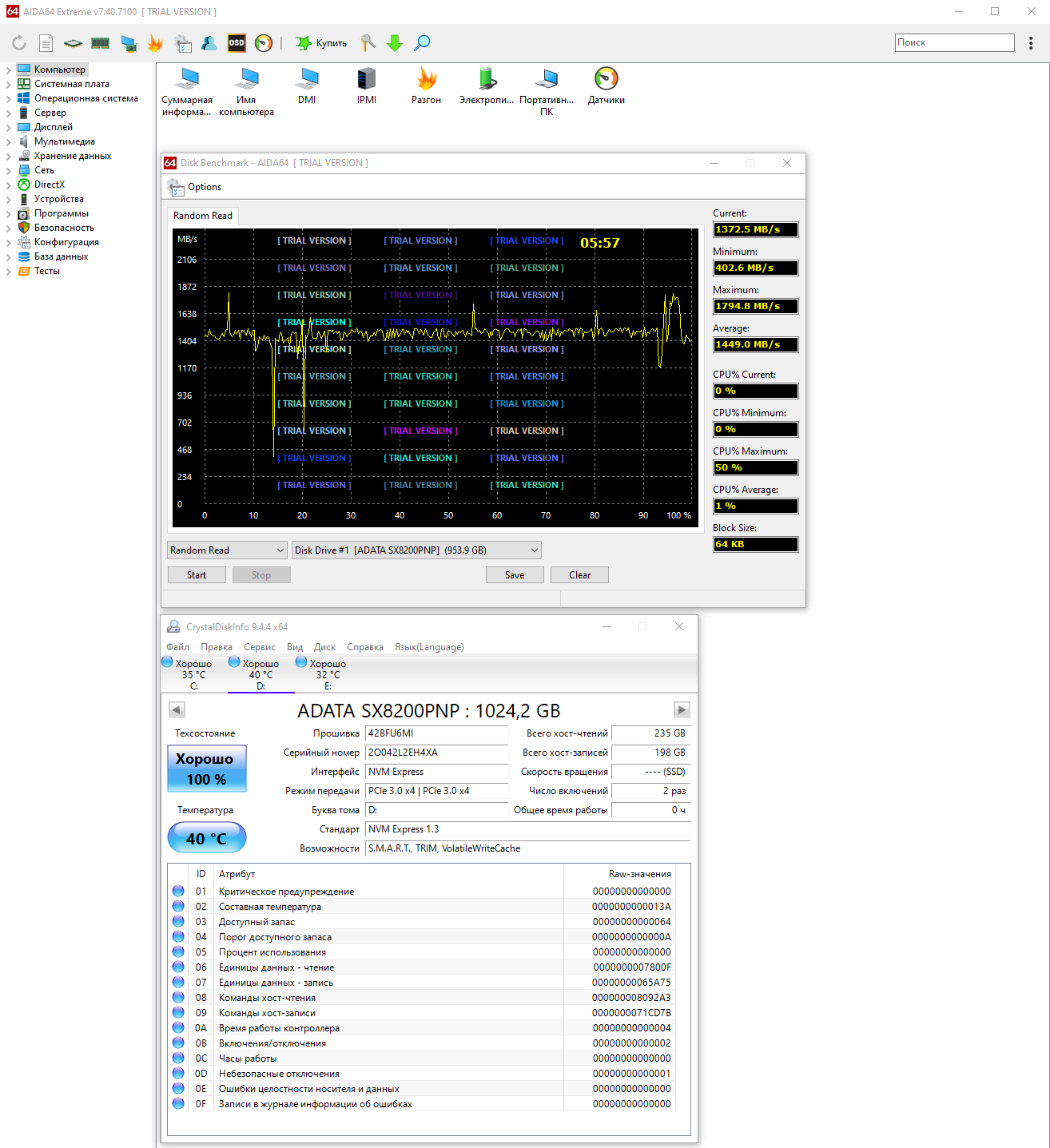This screenshot has width=1050, height=1148.
Task: Click the Save button in Disk Benchmark
Action: point(515,575)
